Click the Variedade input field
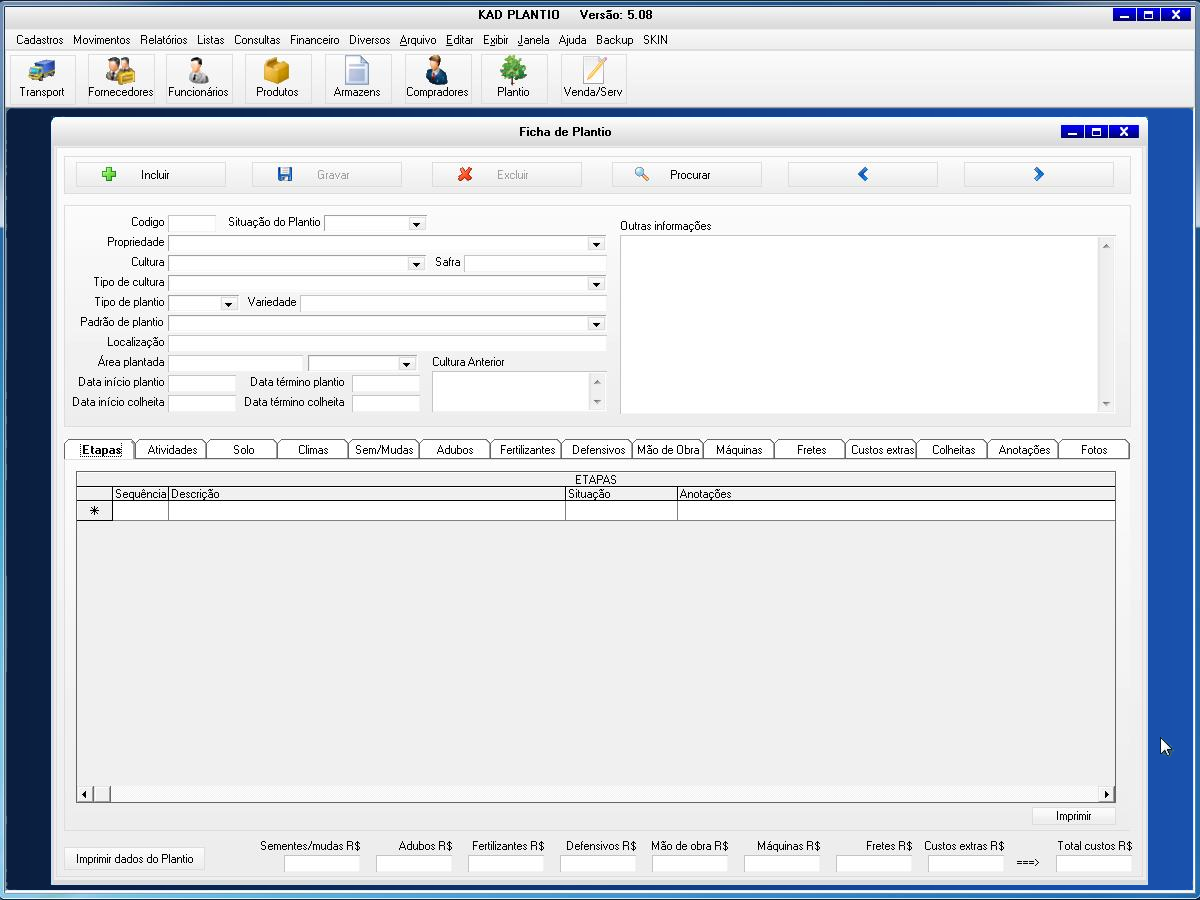 tap(453, 303)
